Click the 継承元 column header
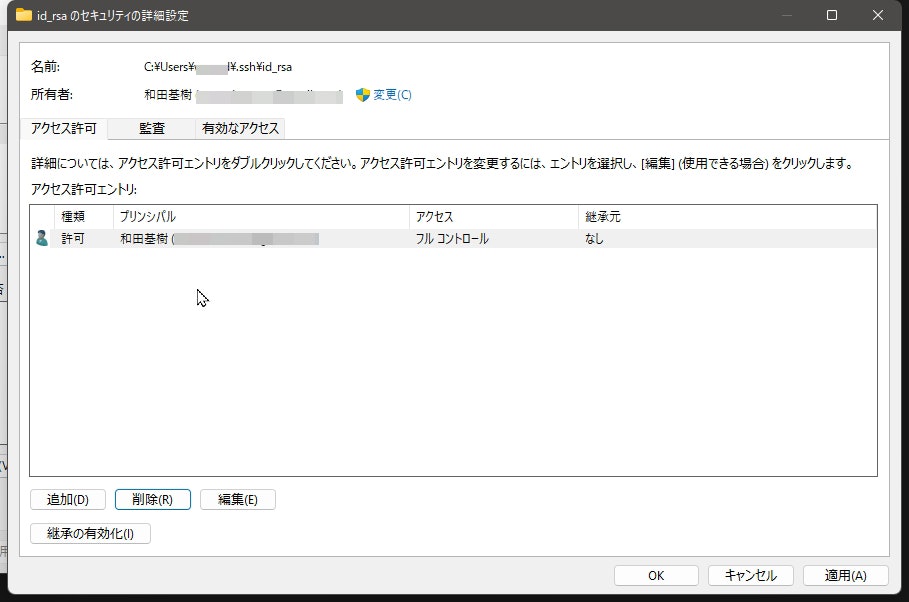Screen dimensions: 909x602 click(x=728, y=217)
